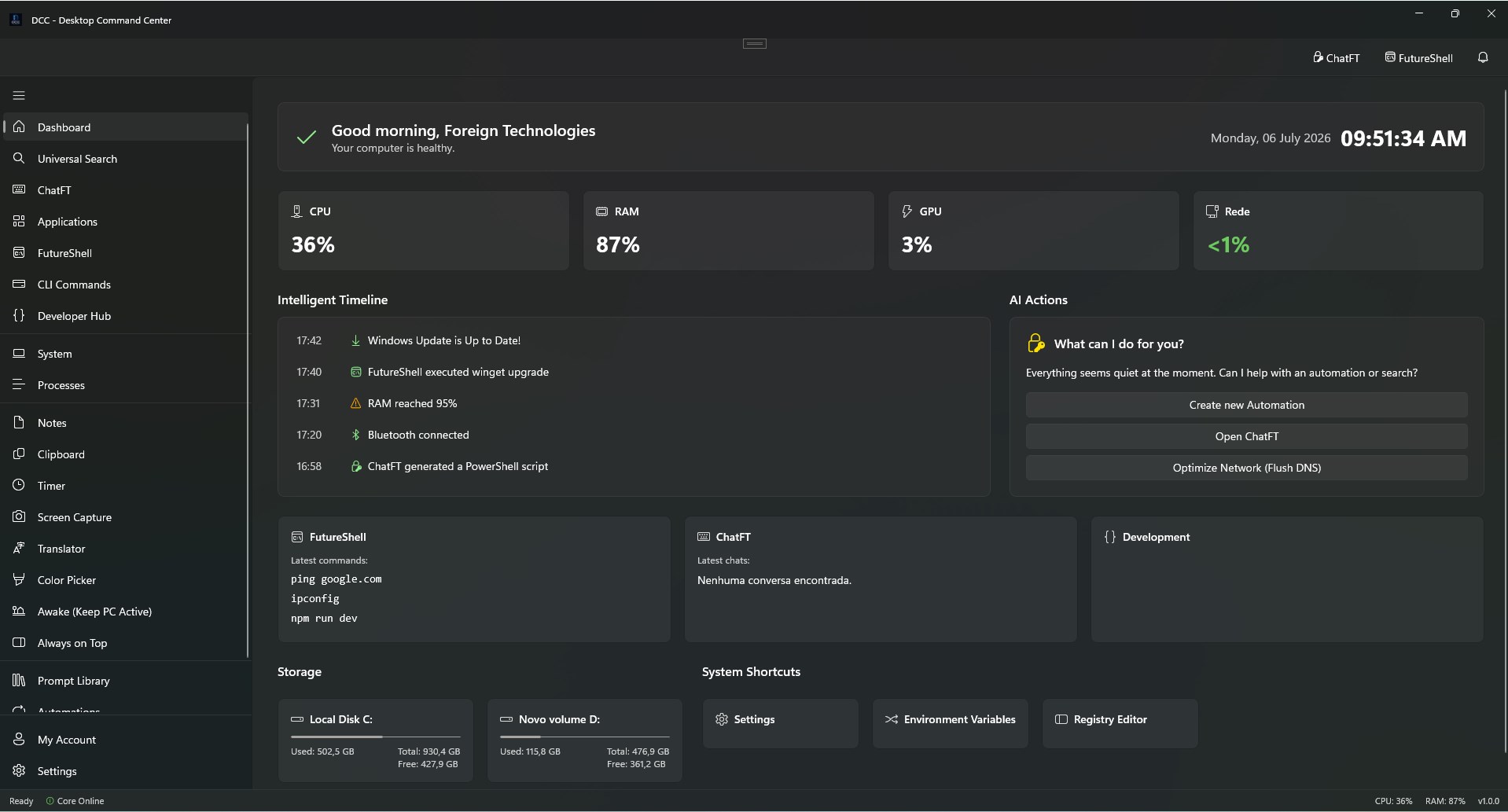Click 'Bluetooth connected' timeline entry
The width and height of the screenshot is (1508, 812).
(x=418, y=435)
